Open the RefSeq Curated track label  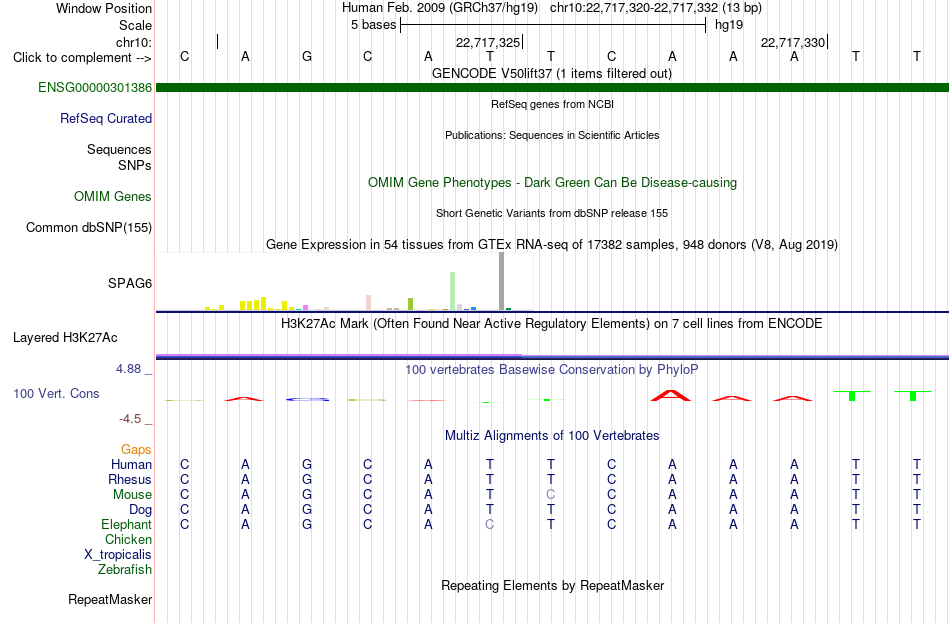point(105,118)
